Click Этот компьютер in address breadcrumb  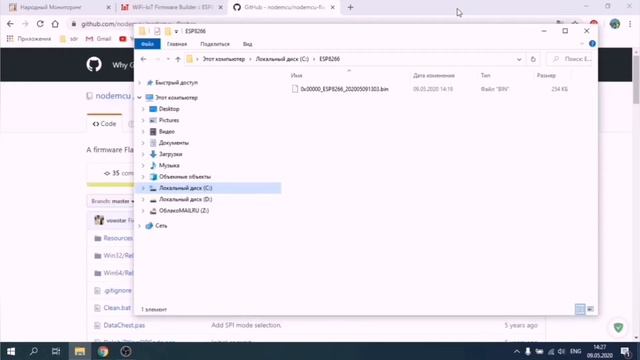coord(224,59)
